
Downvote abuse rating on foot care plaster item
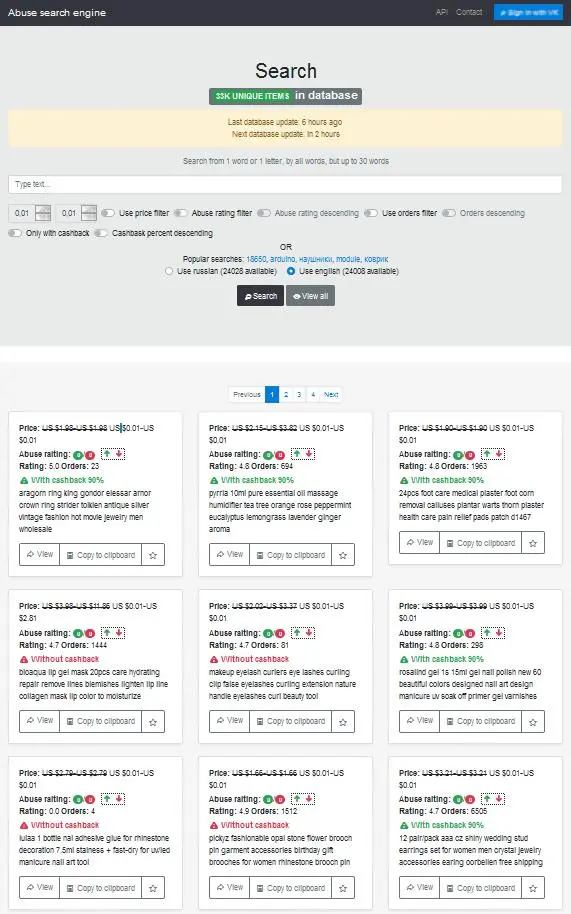click(x=499, y=454)
